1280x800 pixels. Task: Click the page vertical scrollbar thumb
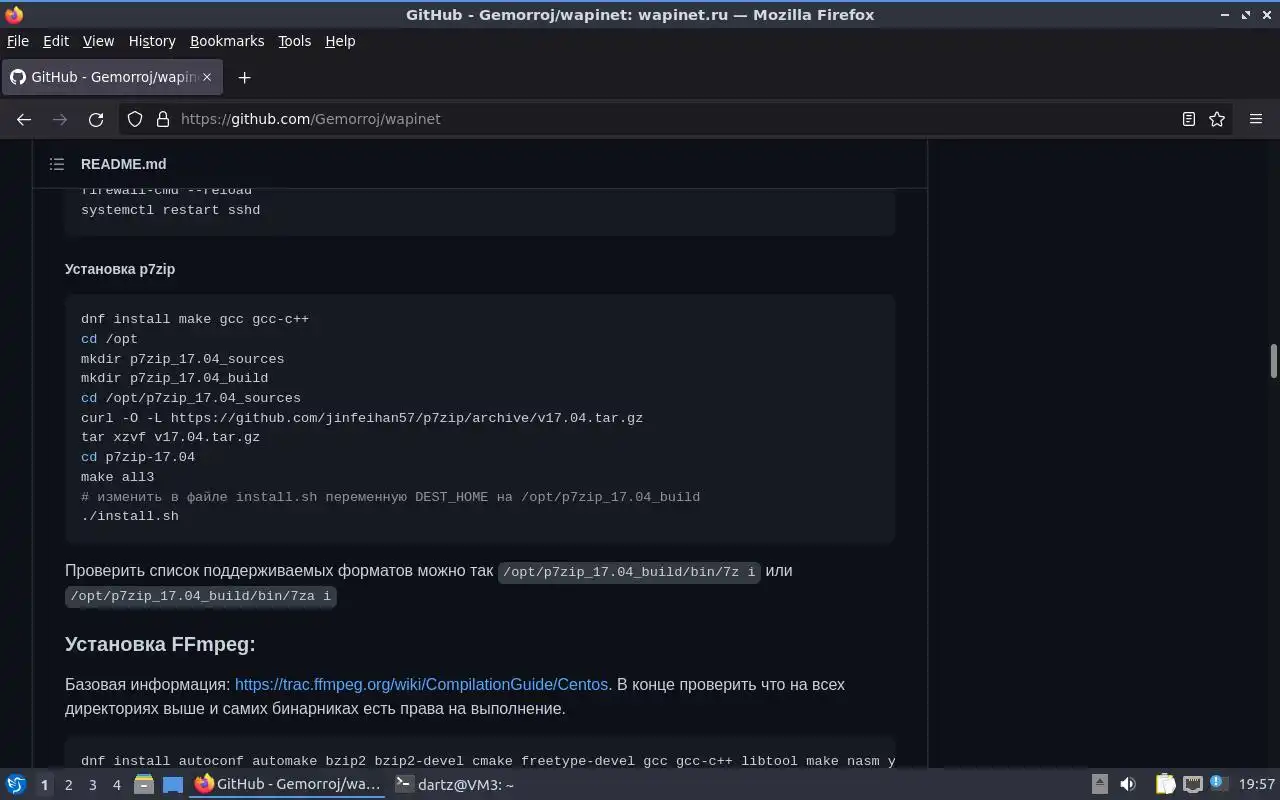pos(1273,361)
